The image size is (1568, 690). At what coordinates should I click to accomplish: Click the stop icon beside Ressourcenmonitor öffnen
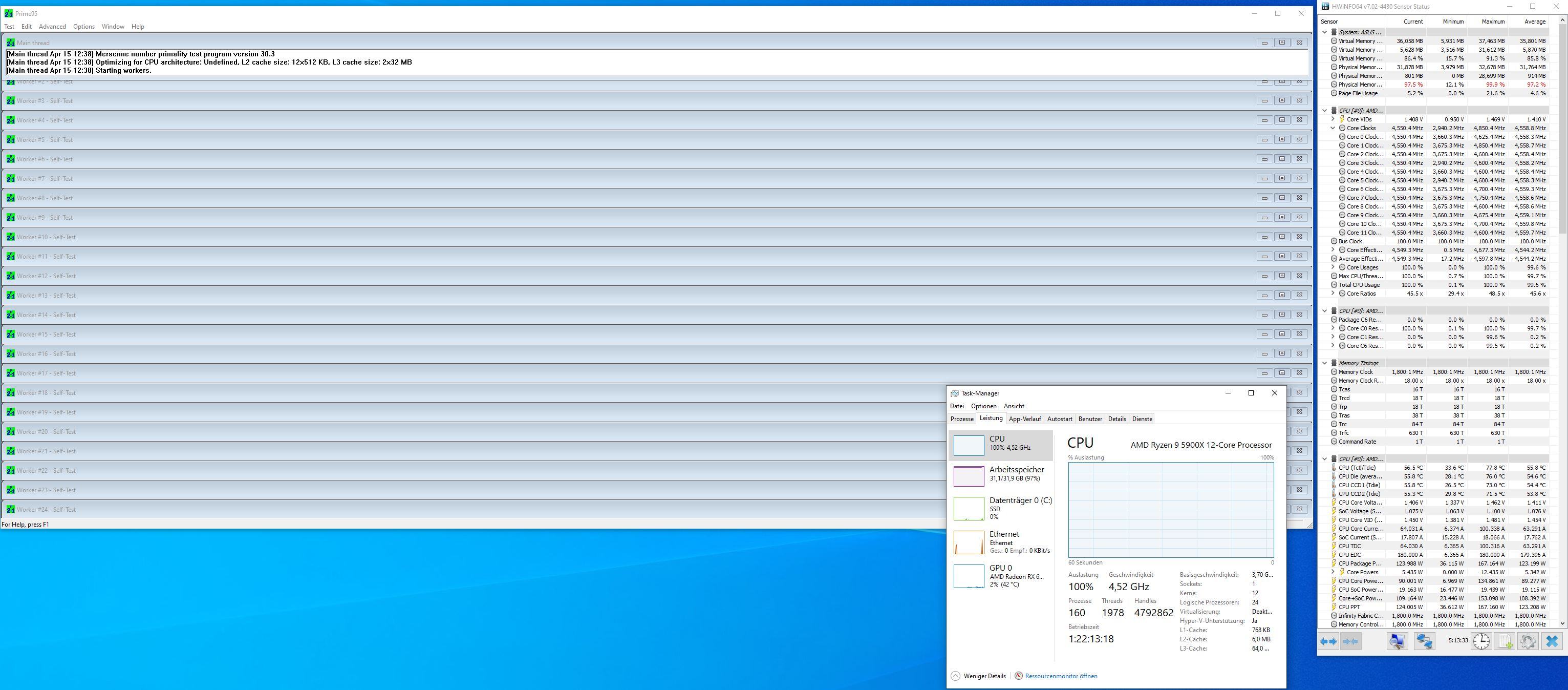click(1018, 676)
